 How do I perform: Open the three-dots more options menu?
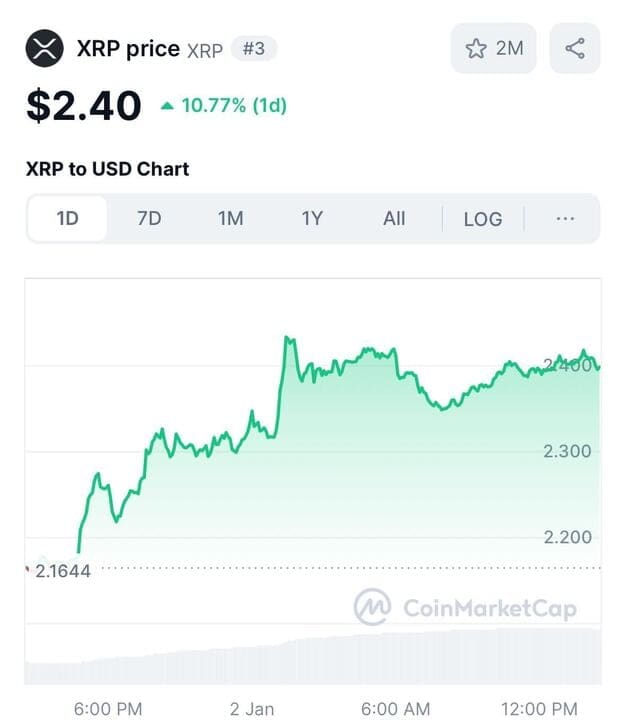click(565, 219)
